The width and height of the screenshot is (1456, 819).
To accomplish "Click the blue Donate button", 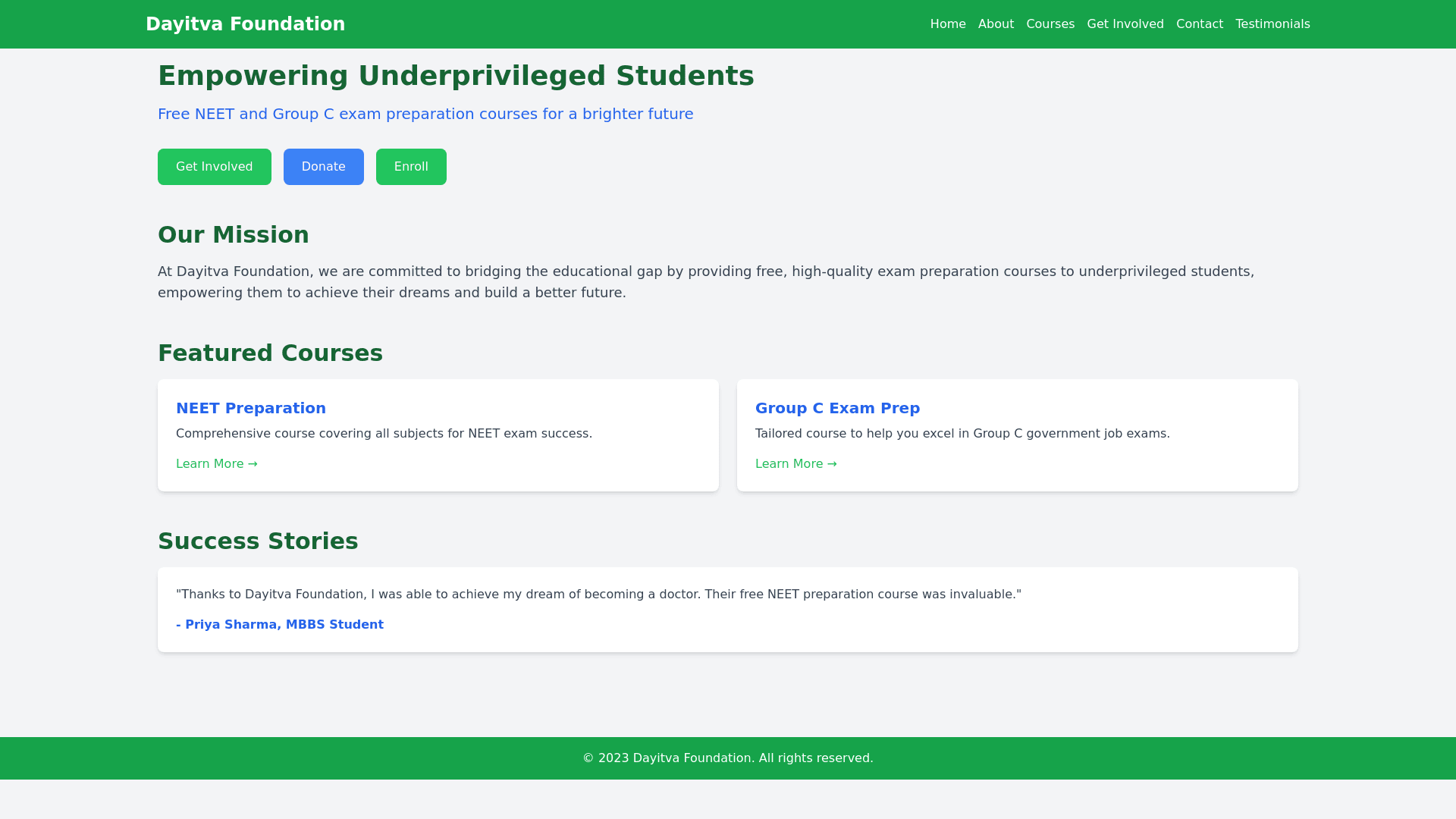I will coord(323,167).
